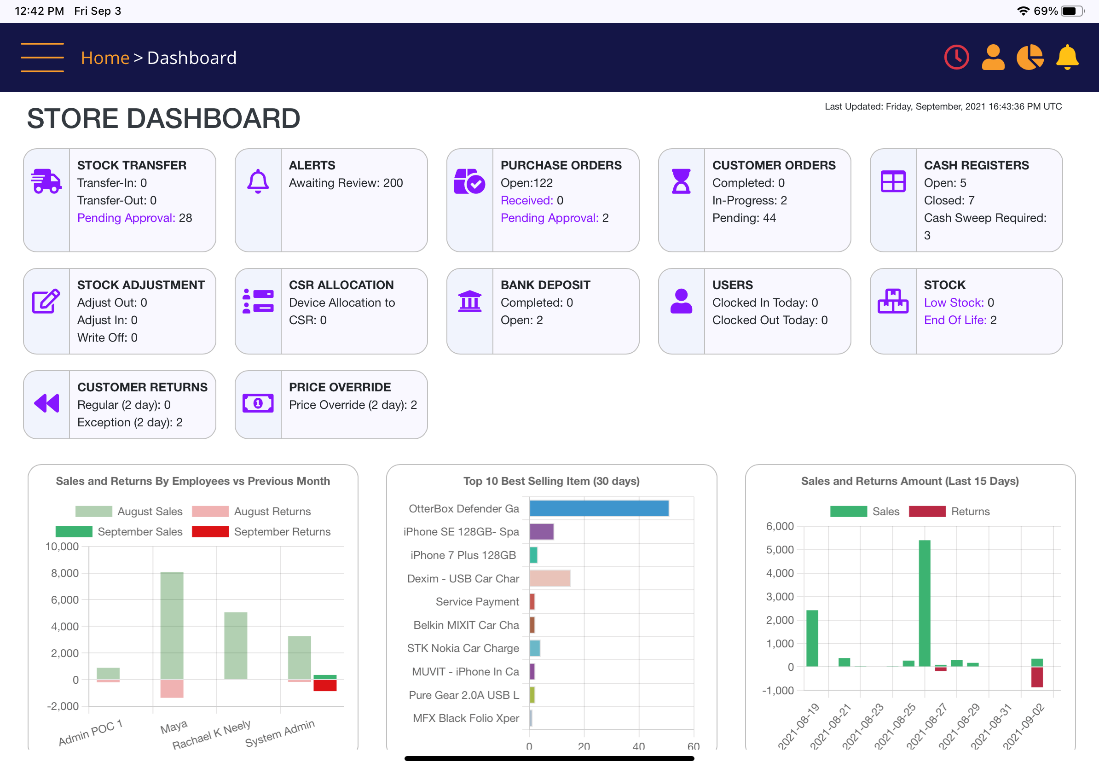Toggle green Sales legend in 15-day chart
This screenshot has width=1099, height=768.
pos(848,512)
